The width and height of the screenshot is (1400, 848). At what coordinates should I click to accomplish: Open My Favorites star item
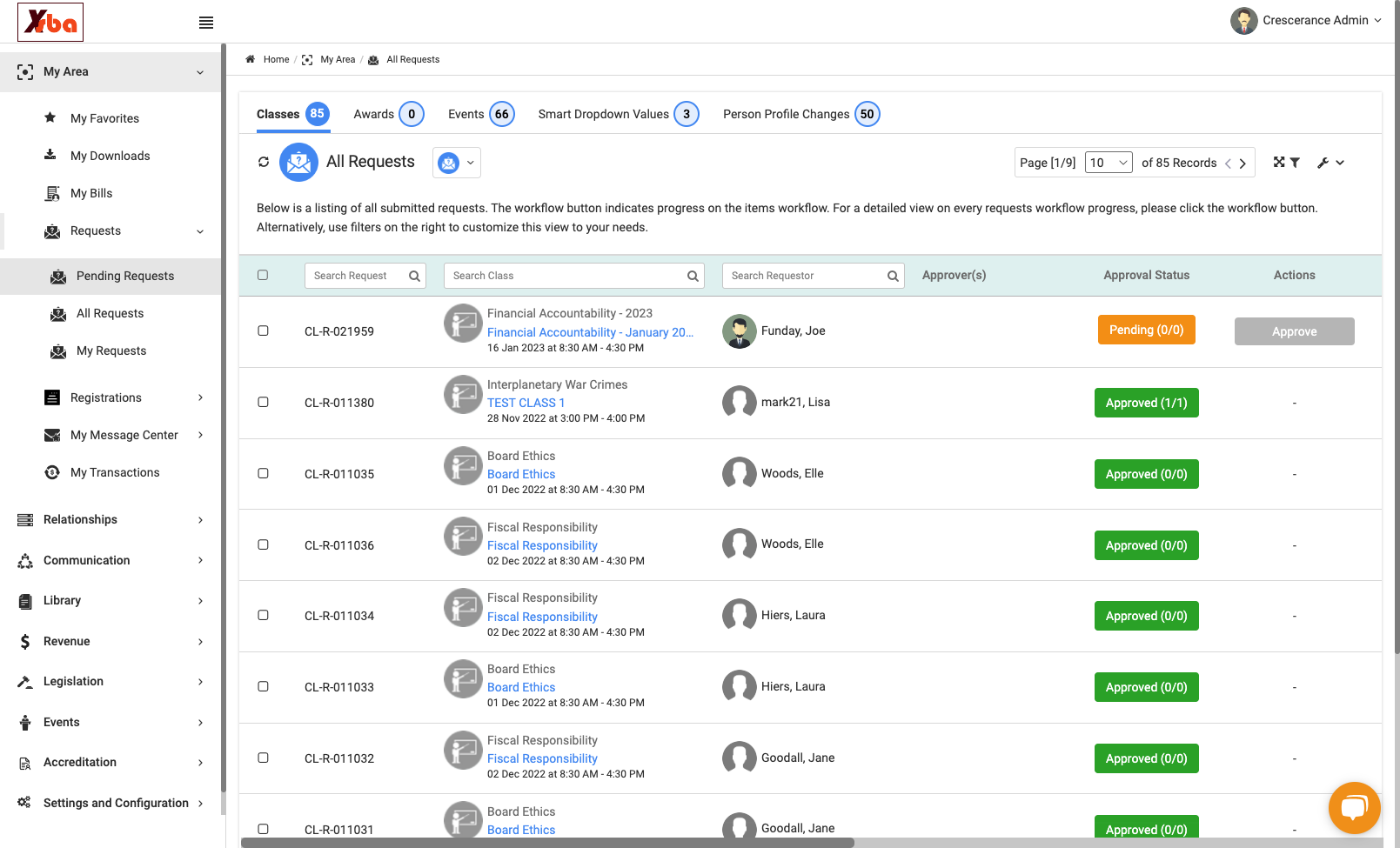[104, 118]
